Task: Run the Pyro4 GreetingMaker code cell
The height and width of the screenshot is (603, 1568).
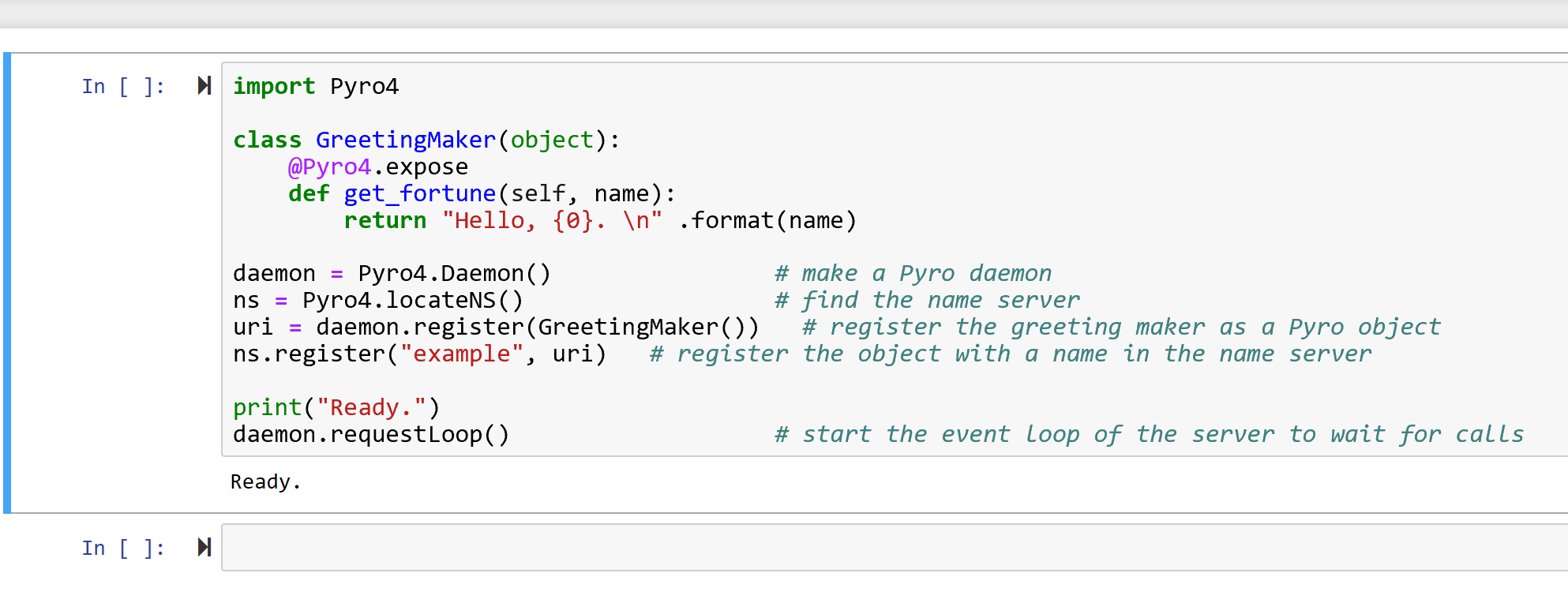Action: pyautogui.click(x=204, y=85)
